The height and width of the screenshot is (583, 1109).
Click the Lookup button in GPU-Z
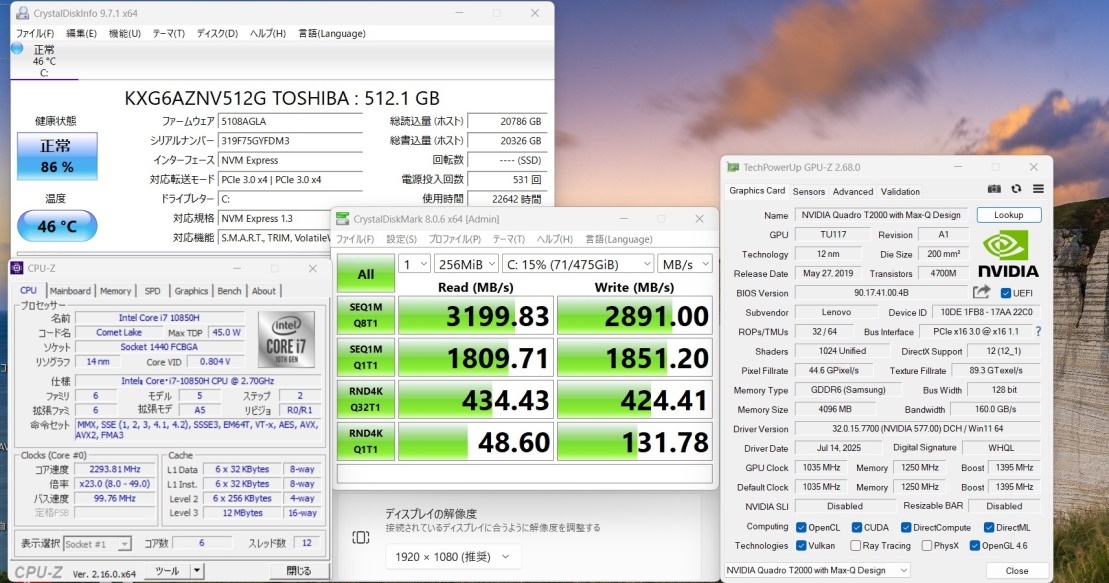point(1008,215)
